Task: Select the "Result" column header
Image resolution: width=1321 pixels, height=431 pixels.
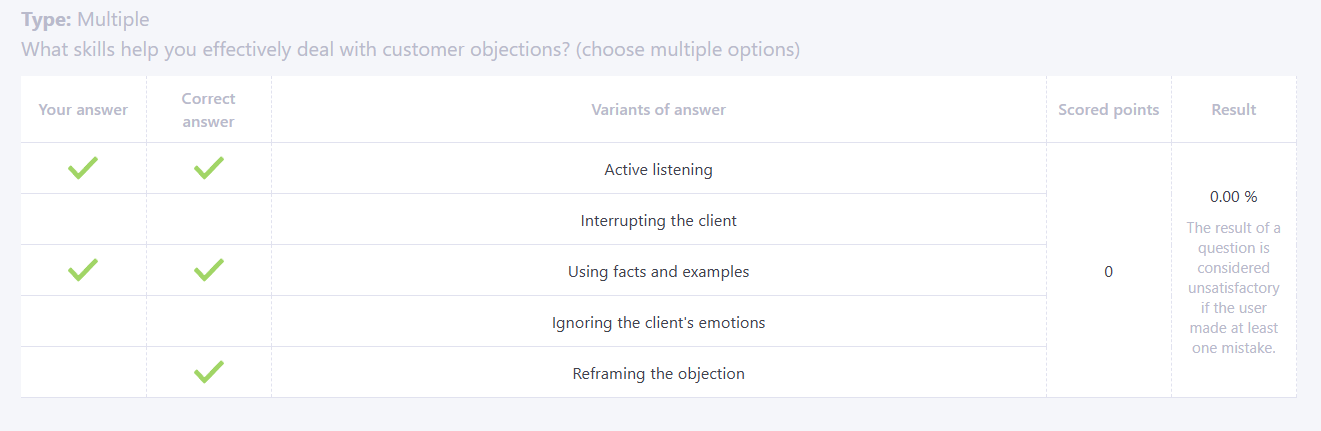Action: [1233, 110]
